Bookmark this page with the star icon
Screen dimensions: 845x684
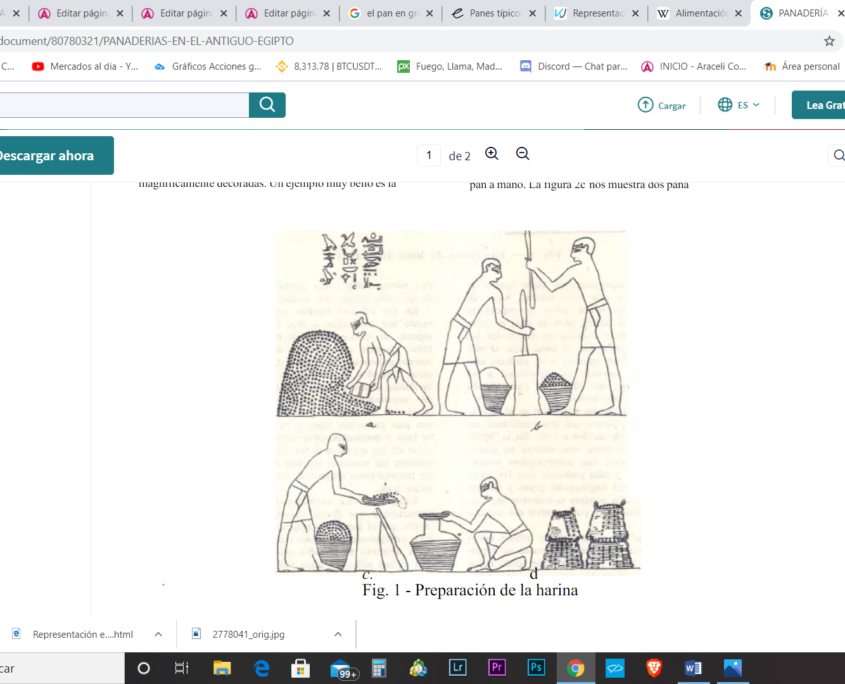(x=829, y=41)
